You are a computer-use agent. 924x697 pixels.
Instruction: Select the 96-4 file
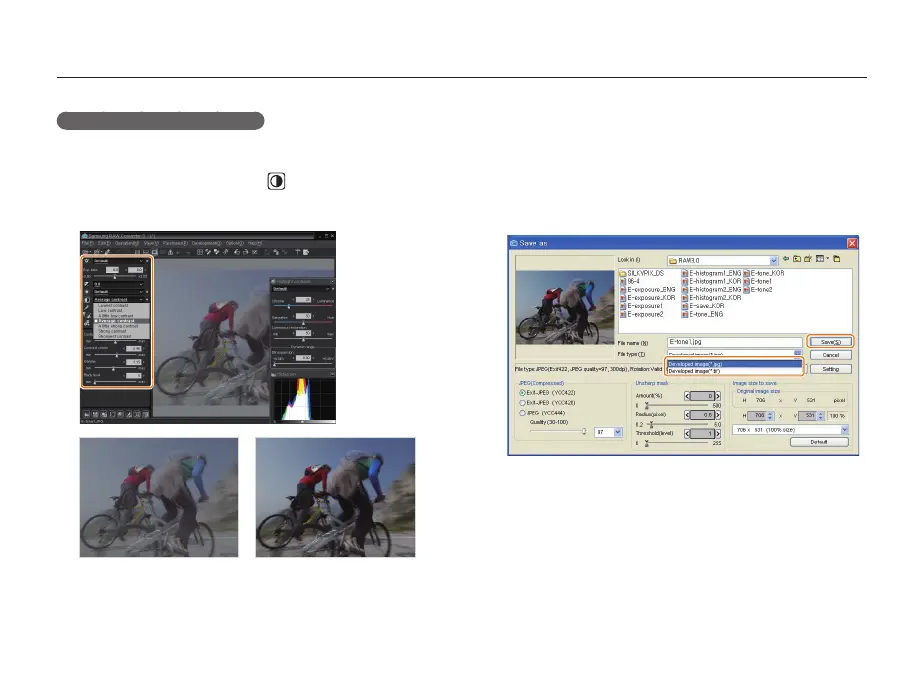click(630, 282)
